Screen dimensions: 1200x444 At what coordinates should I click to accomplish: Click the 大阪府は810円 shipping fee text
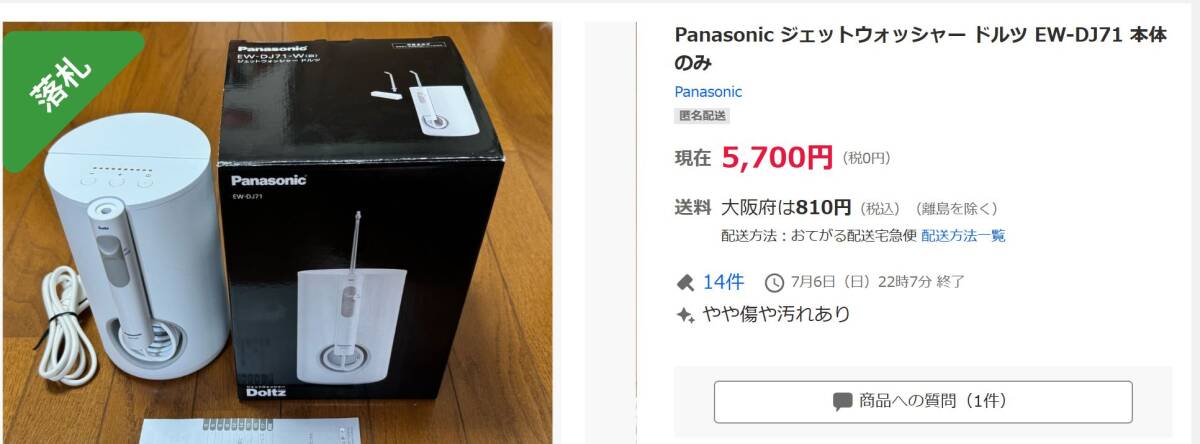786,208
